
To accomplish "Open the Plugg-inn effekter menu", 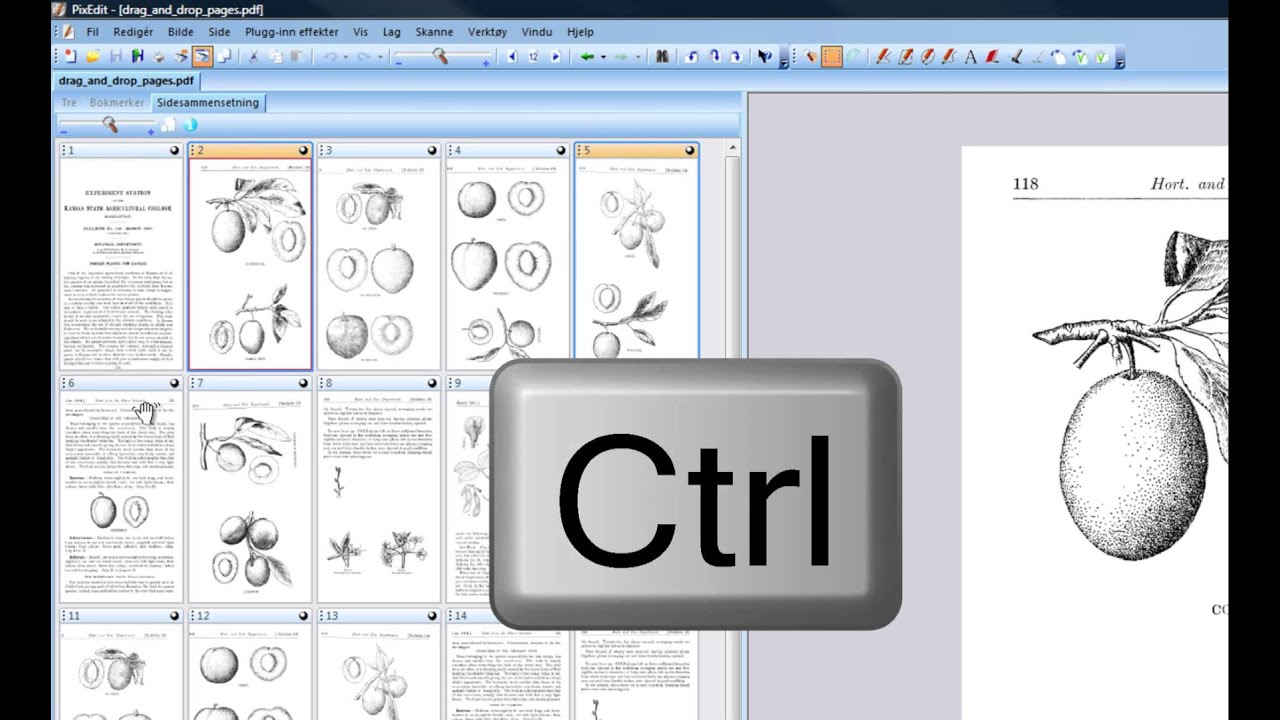I will (x=292, y=32).
